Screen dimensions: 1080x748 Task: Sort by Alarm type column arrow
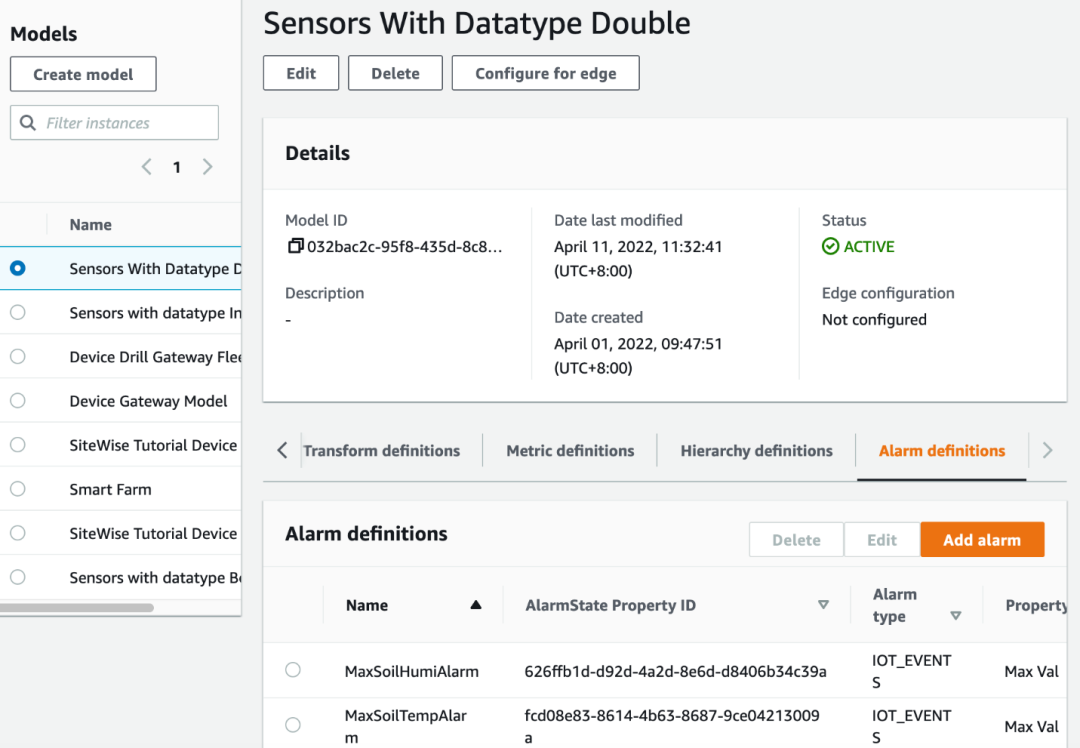(x=956, y=616)
